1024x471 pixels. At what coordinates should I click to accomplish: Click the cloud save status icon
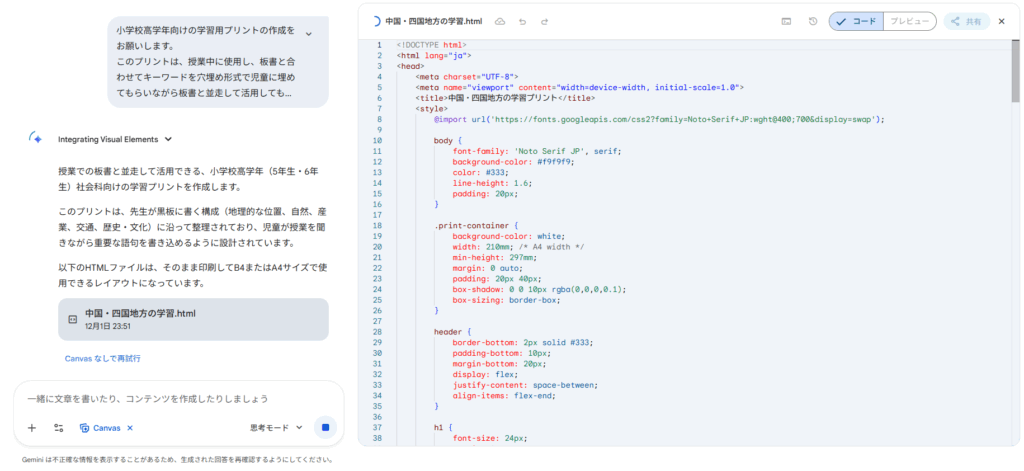pos(500,21)
